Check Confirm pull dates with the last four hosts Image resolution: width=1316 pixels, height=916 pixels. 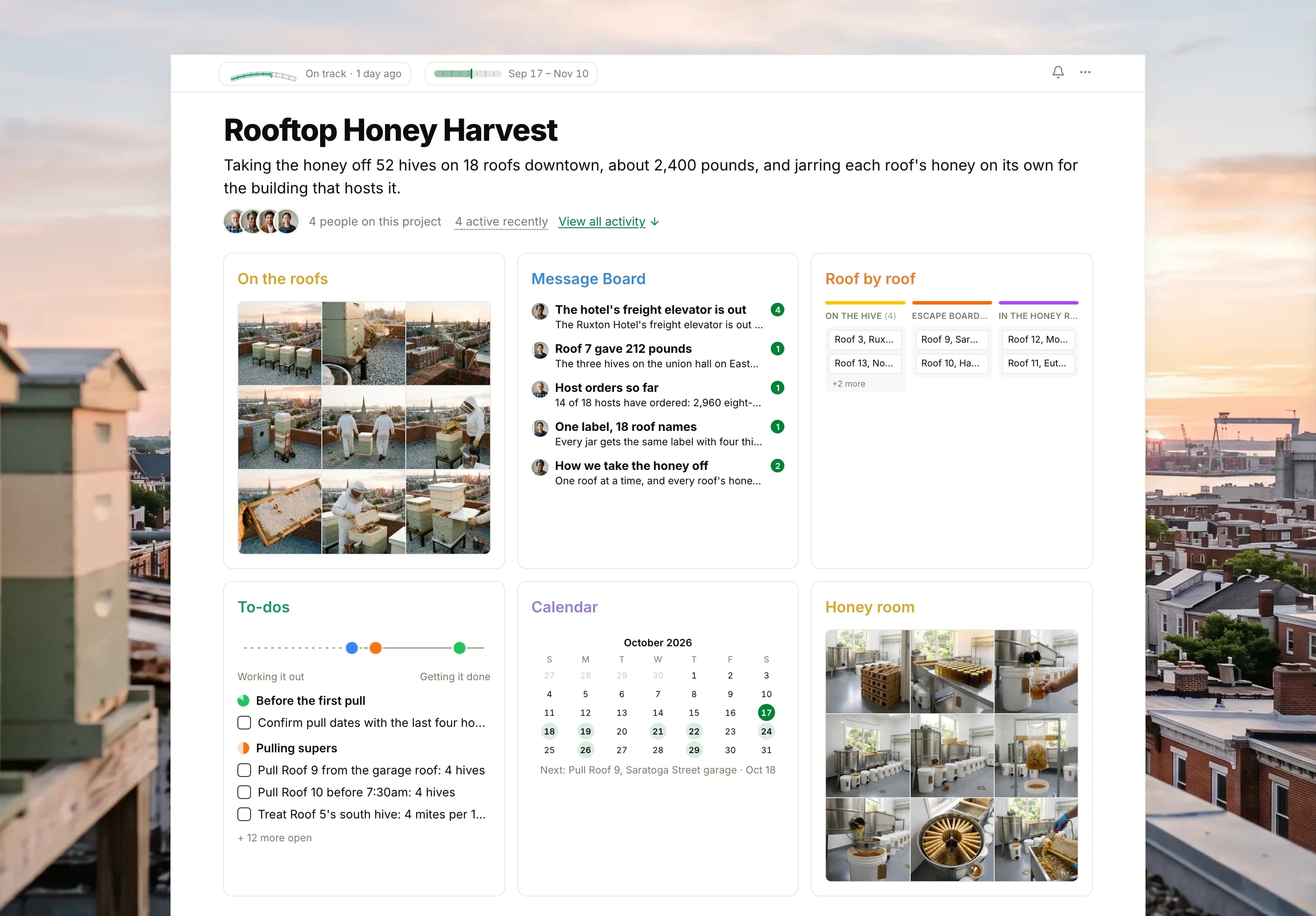tap(244, 723)
